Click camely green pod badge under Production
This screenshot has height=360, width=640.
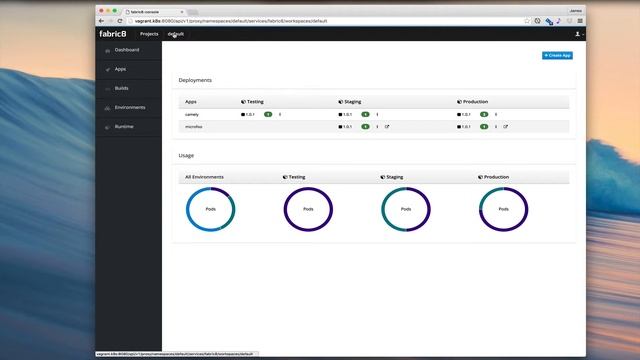484,115
